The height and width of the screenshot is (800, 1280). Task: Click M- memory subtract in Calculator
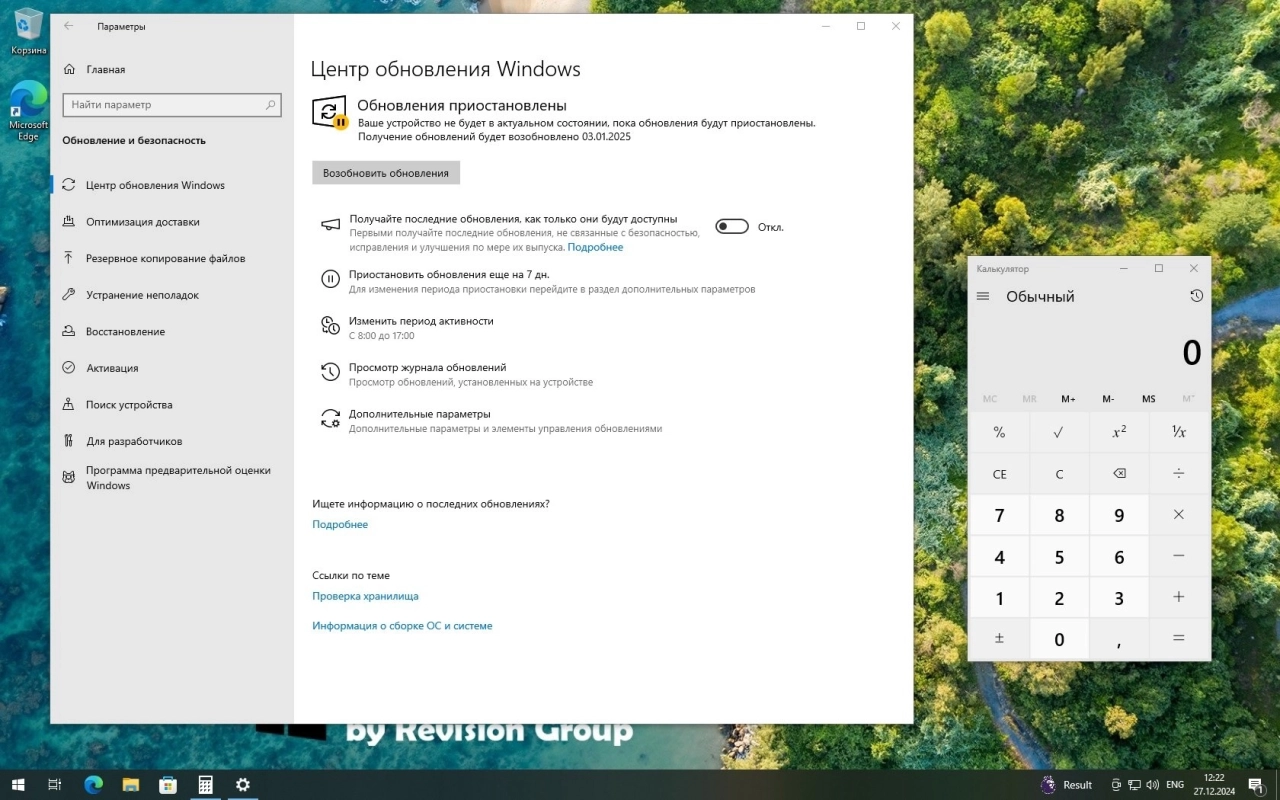pos(1108,399)
